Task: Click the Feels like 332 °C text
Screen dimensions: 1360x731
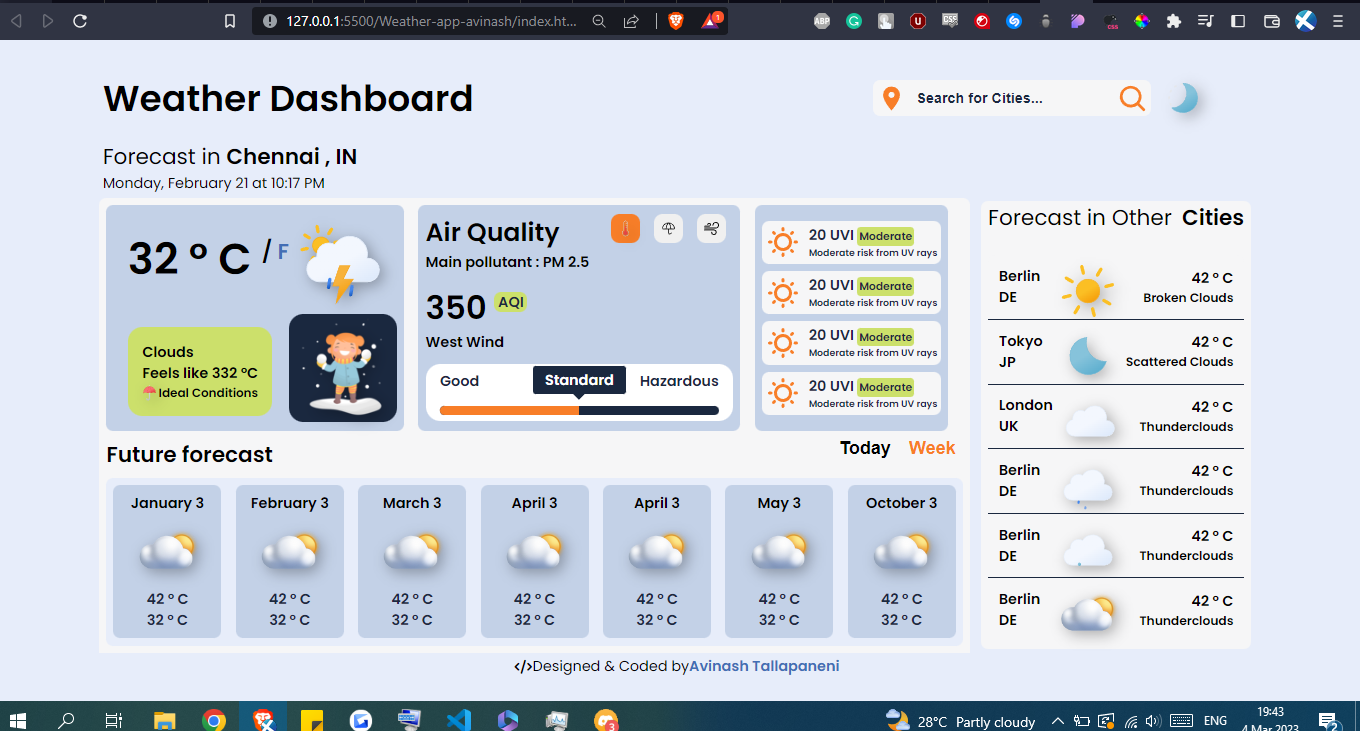Action: click(x=200, y=373)
